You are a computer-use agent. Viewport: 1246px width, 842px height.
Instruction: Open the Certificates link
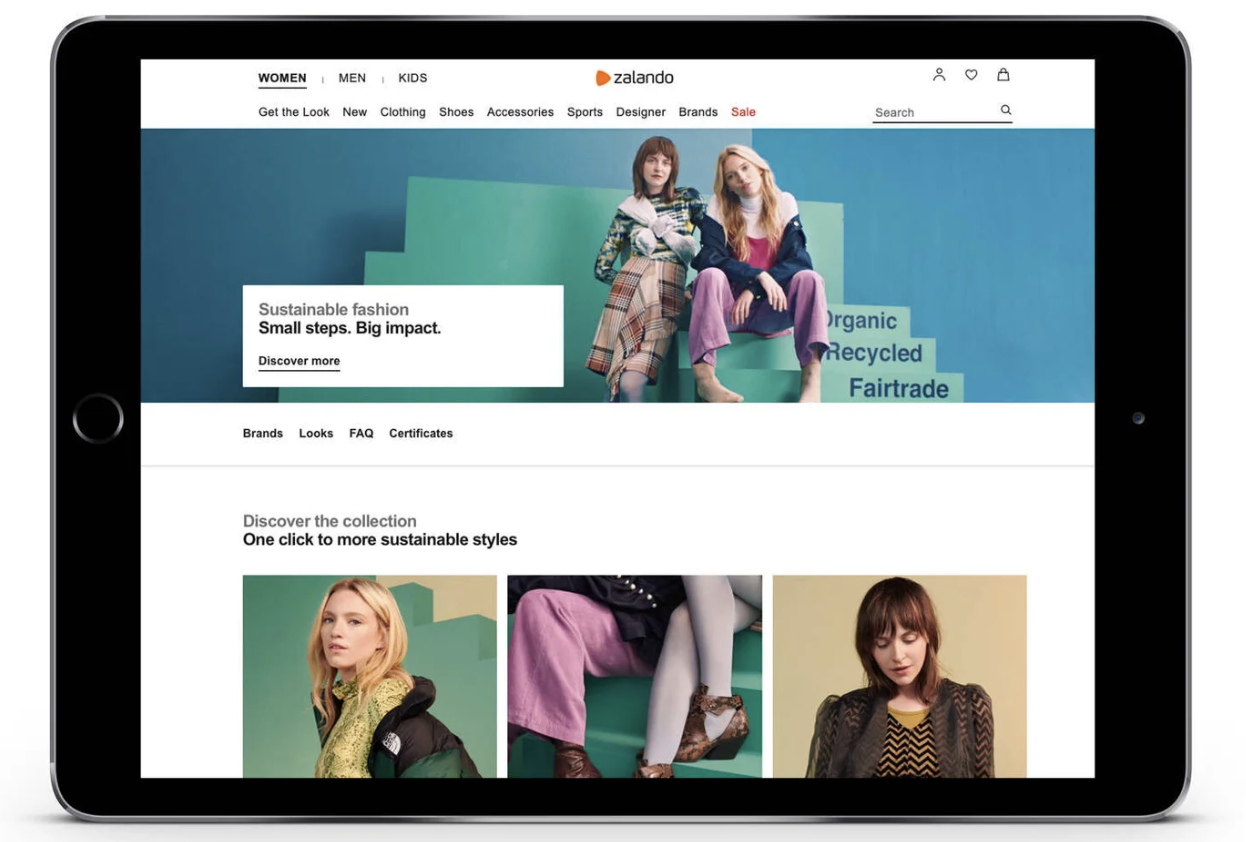point(421,433)
